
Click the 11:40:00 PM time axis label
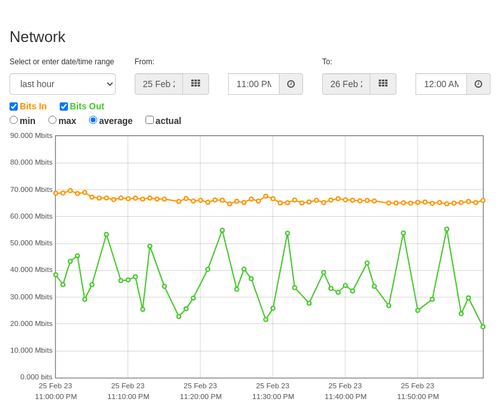[x=345, y=397]
